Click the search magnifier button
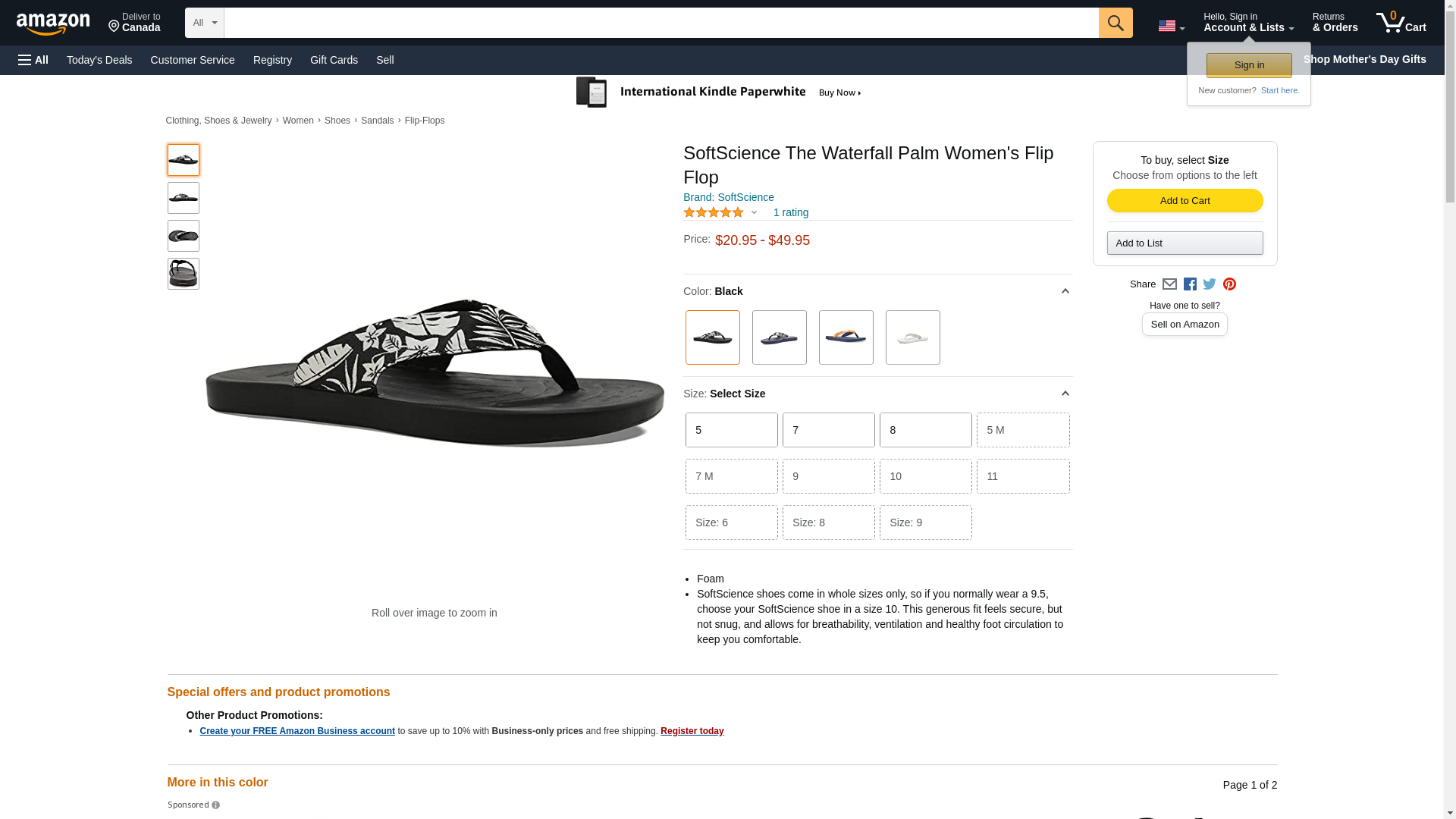Screen dimensions: 1456x819 [1115, 23]
